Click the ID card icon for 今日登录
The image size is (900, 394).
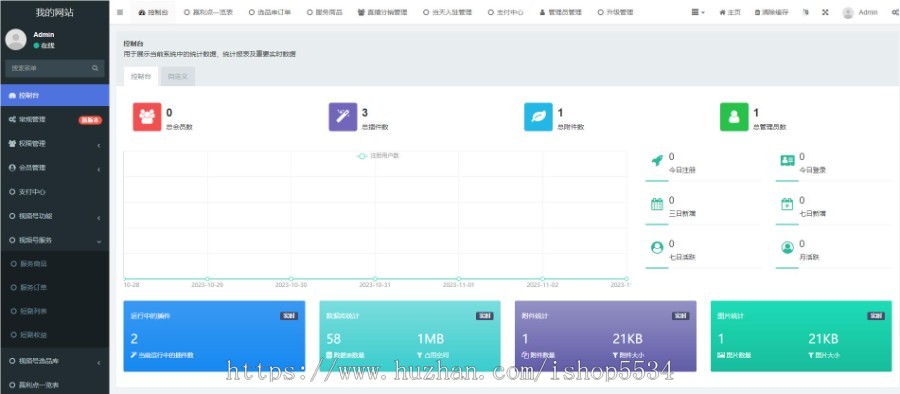click(x=787, y=161)
